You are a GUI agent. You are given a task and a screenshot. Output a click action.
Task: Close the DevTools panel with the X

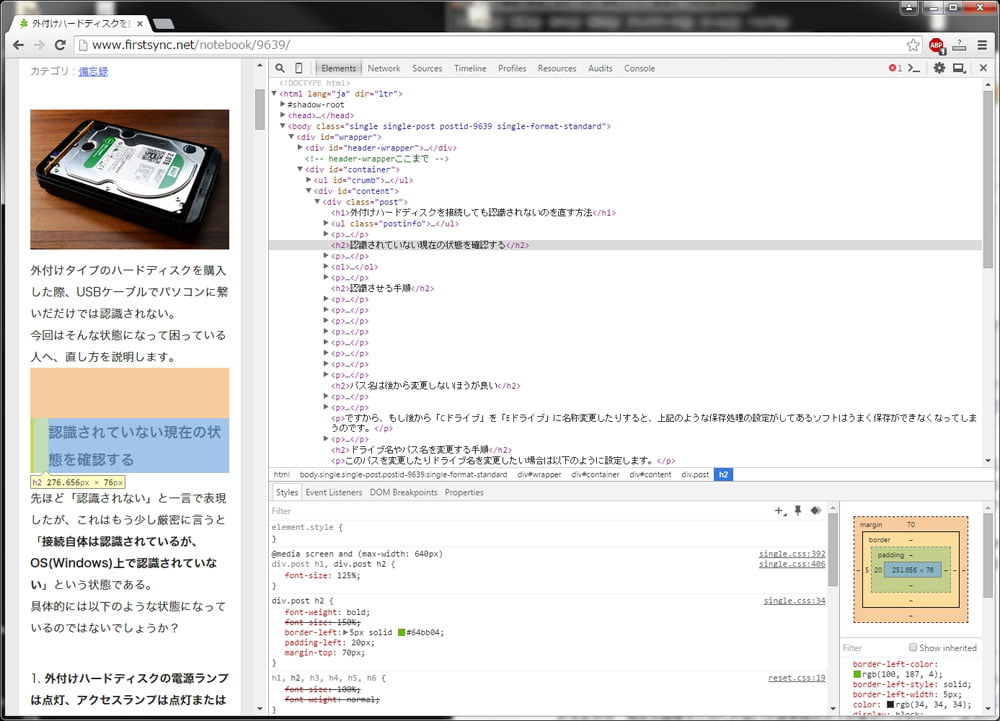(983, 68)
